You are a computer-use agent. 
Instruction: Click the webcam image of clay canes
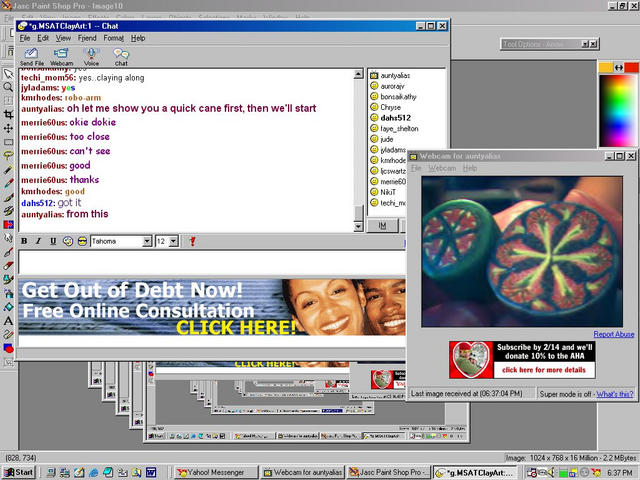coord(522,251)
